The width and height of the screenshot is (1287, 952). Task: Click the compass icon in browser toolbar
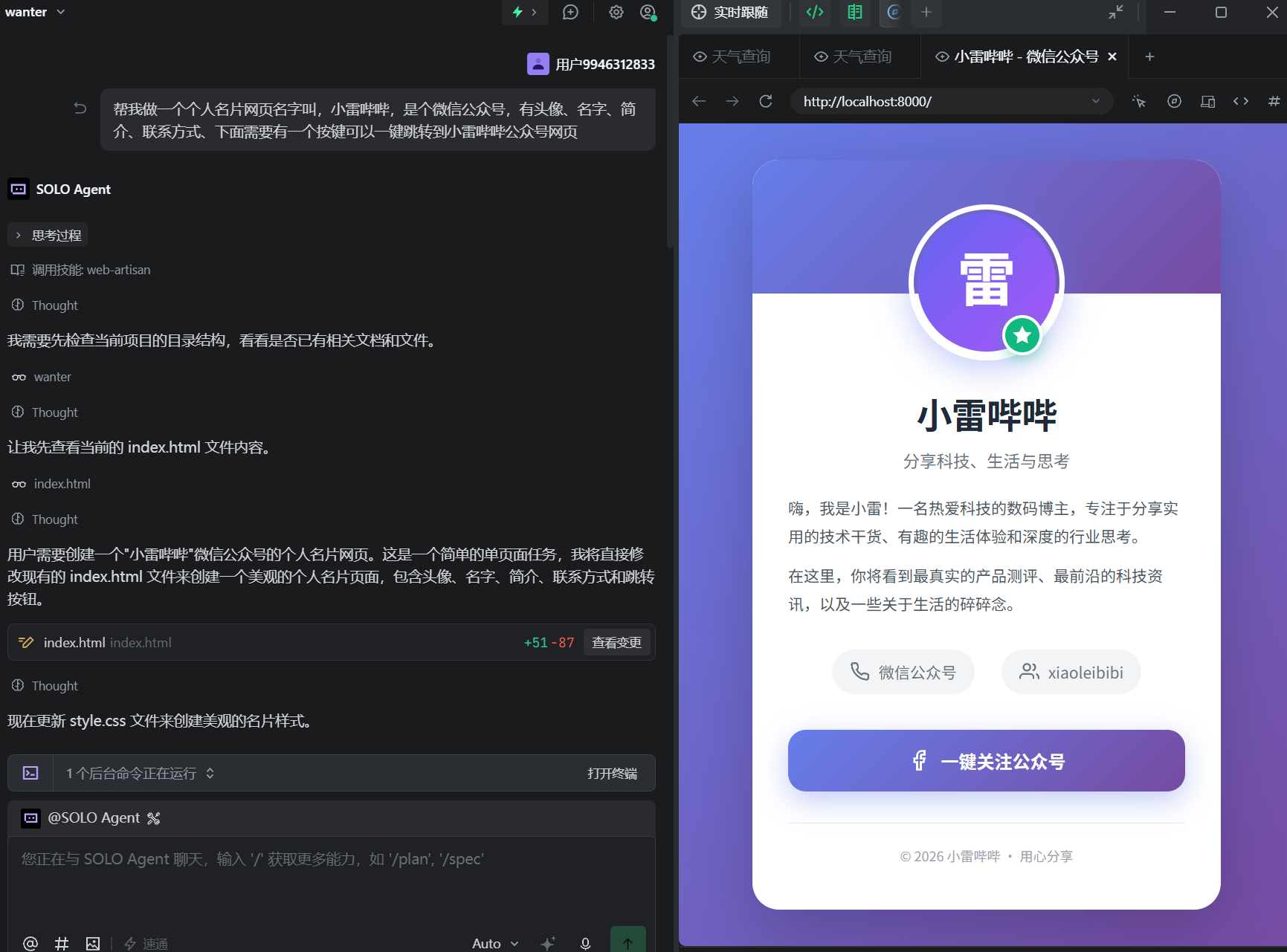tap(1174, 101)
